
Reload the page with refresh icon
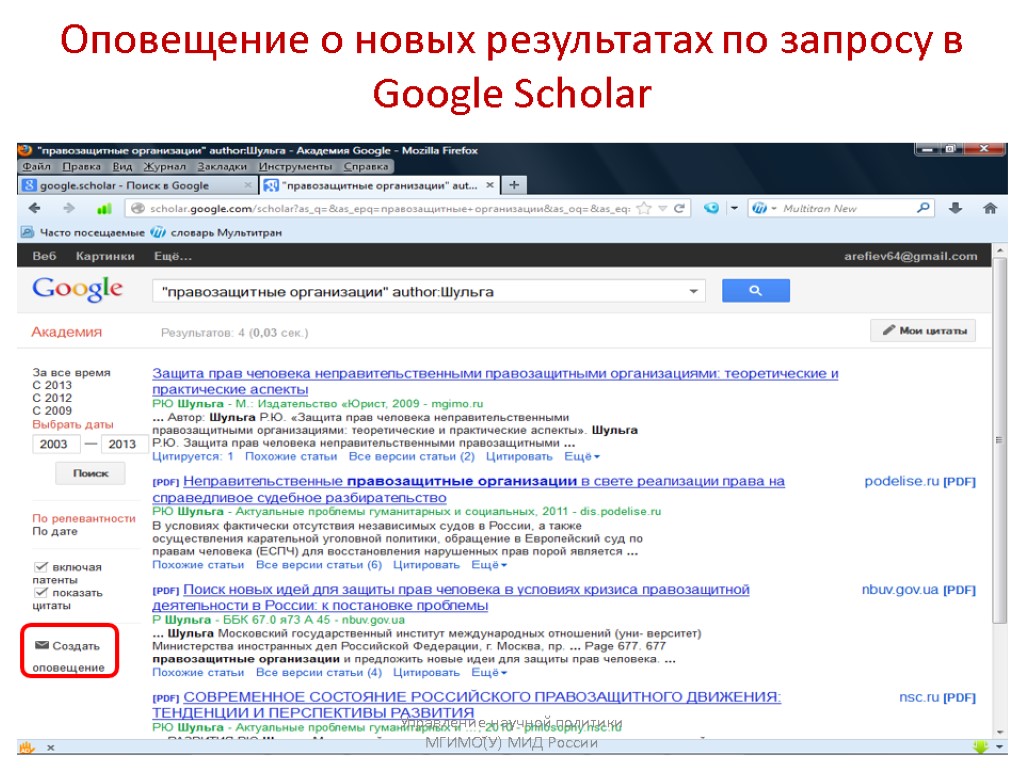click(x=679, y=208)
